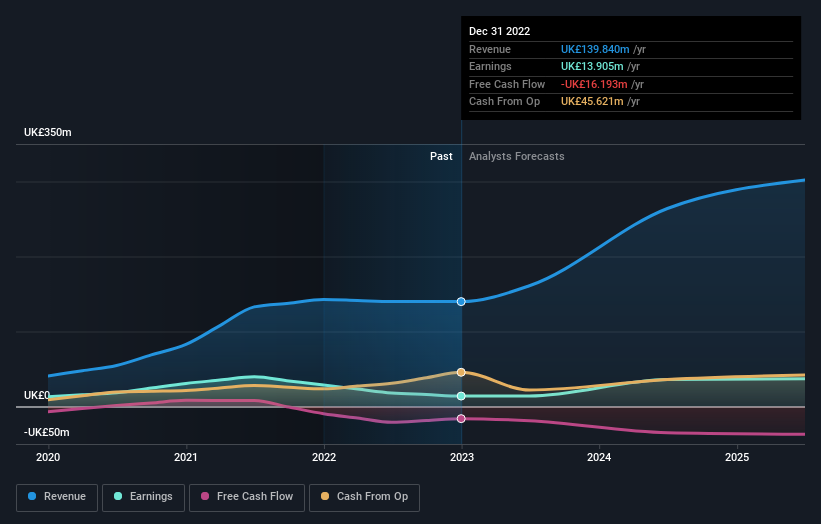Click the Revenue data point at 2023

[461, 302]
